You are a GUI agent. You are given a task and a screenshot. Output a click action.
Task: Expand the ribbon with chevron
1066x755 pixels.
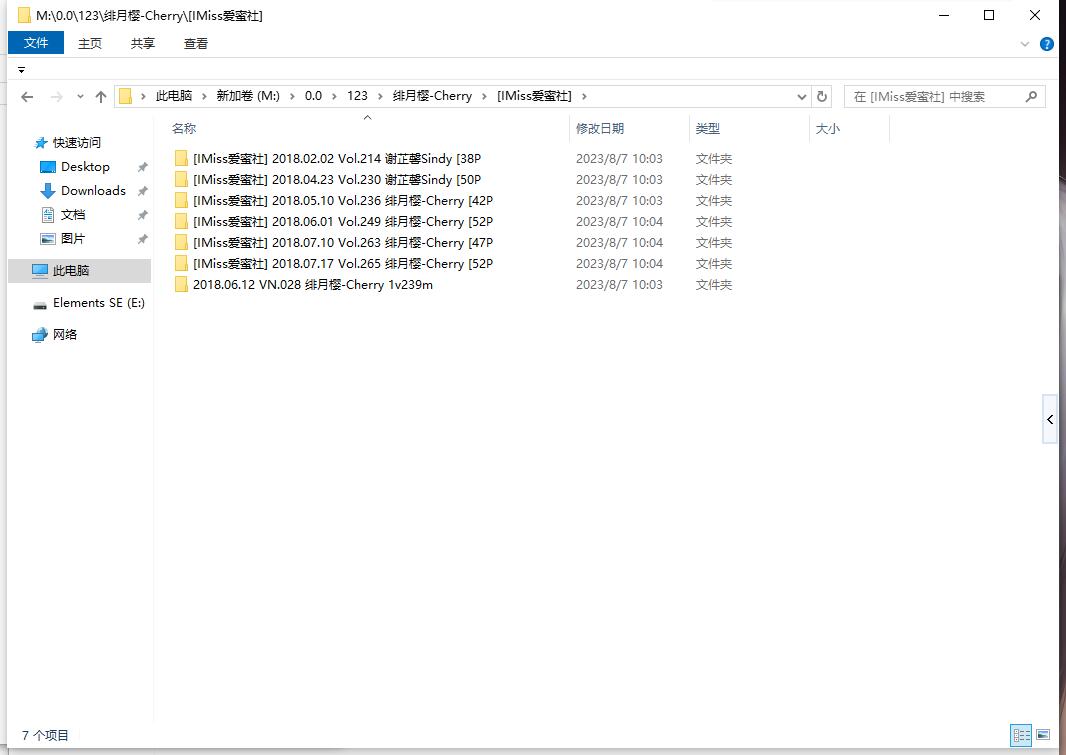[x=1025, y=44]
